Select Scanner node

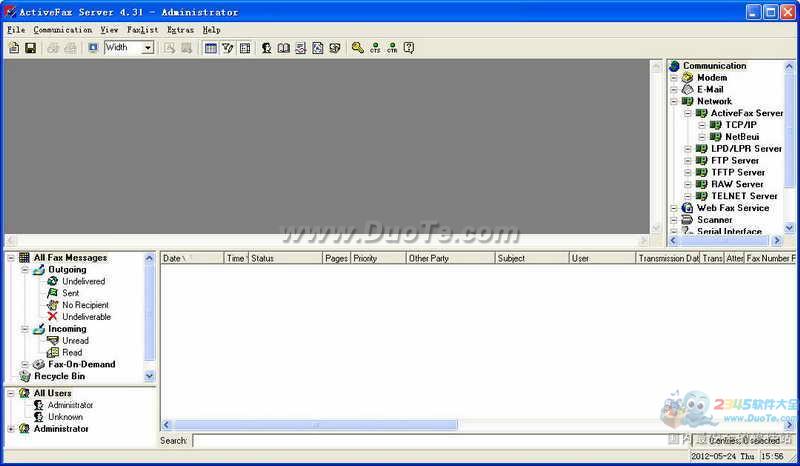pos(714,219)
